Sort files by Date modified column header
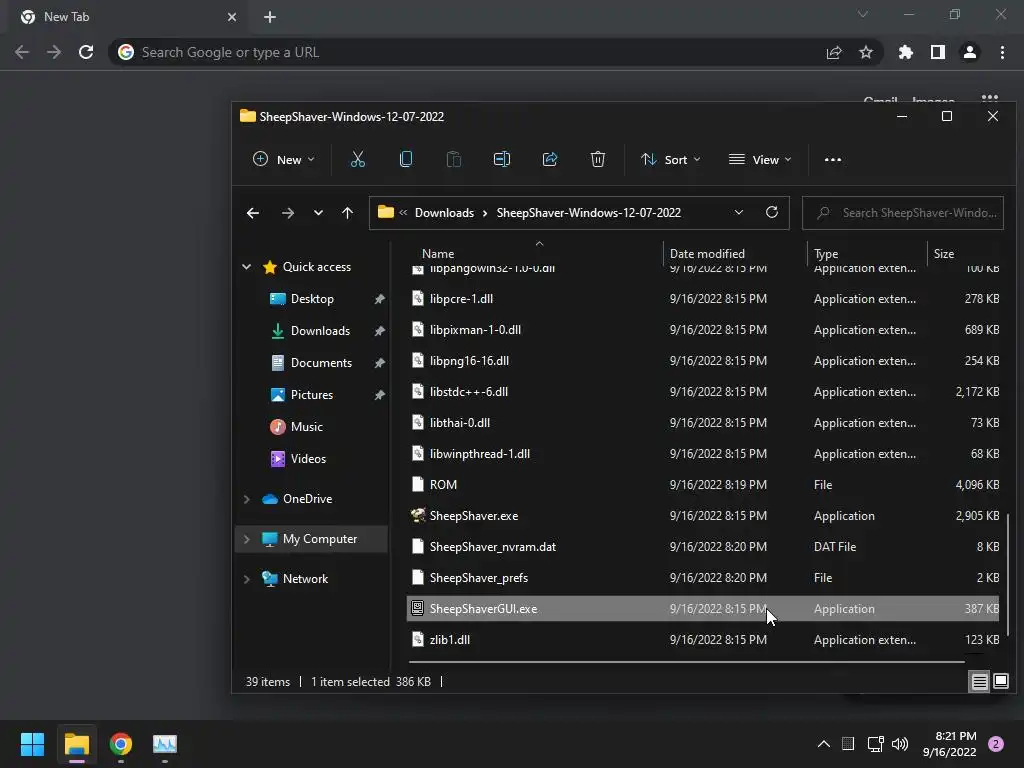 click(x=707, y=254)
